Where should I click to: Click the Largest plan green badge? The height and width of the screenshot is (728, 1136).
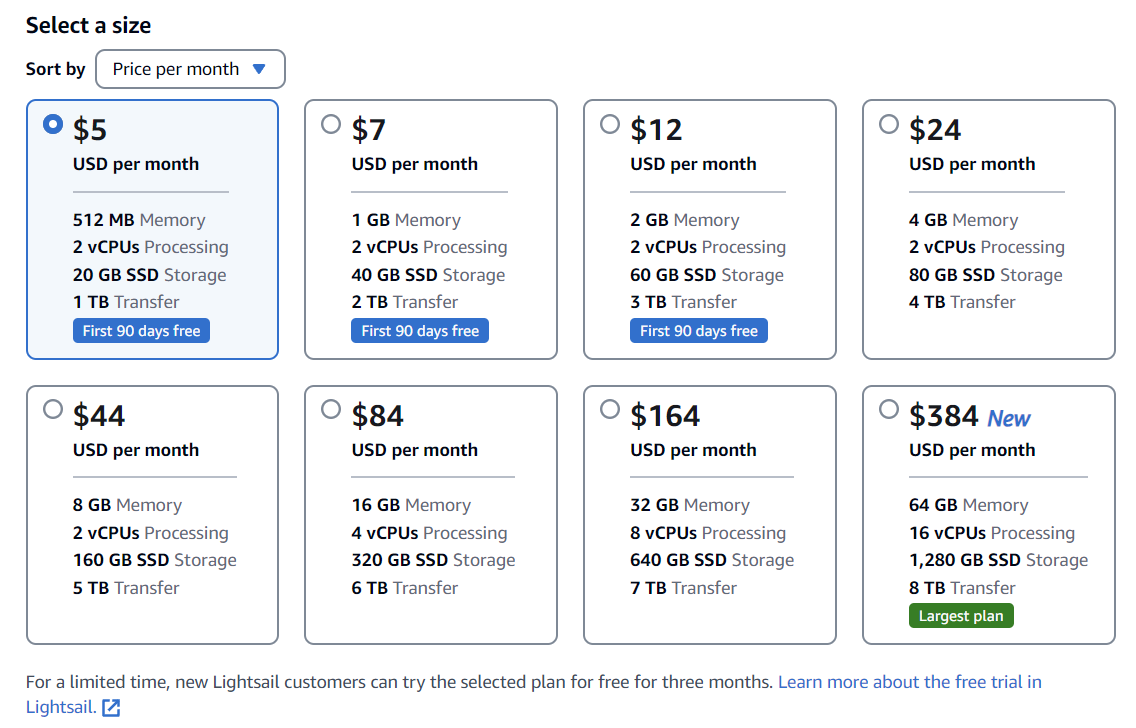pos(960,616)
